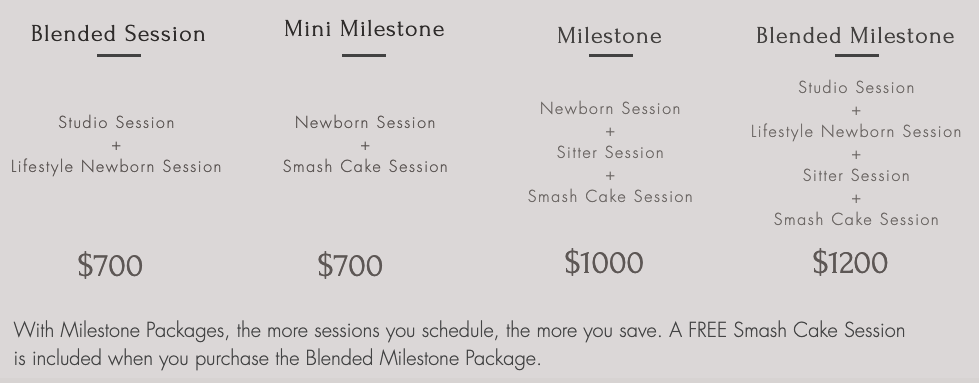This screenshot has height=383, width=979.
Task: Choose the Blended Milestone package title
Action: (855, 36)
